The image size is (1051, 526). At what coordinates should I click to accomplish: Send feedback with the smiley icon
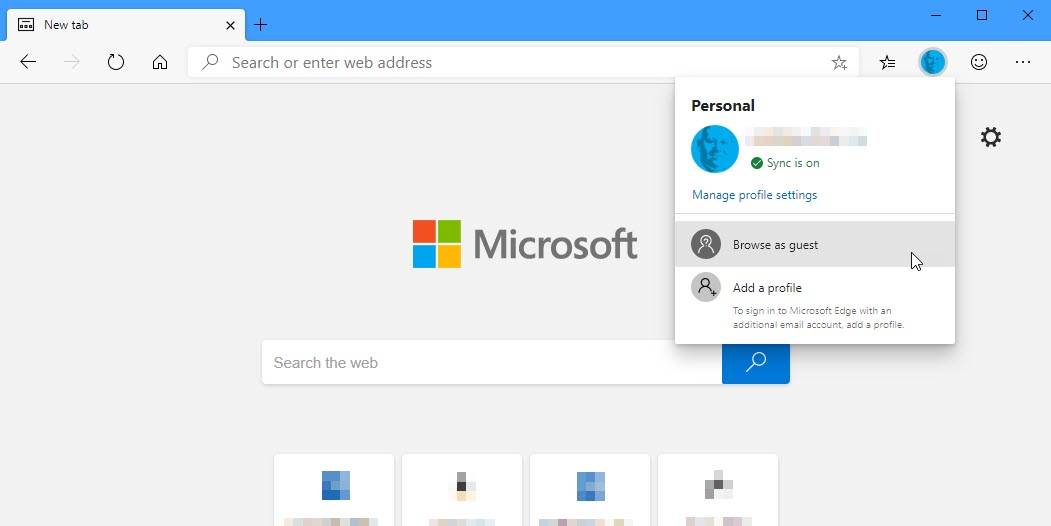click(979, 62)
